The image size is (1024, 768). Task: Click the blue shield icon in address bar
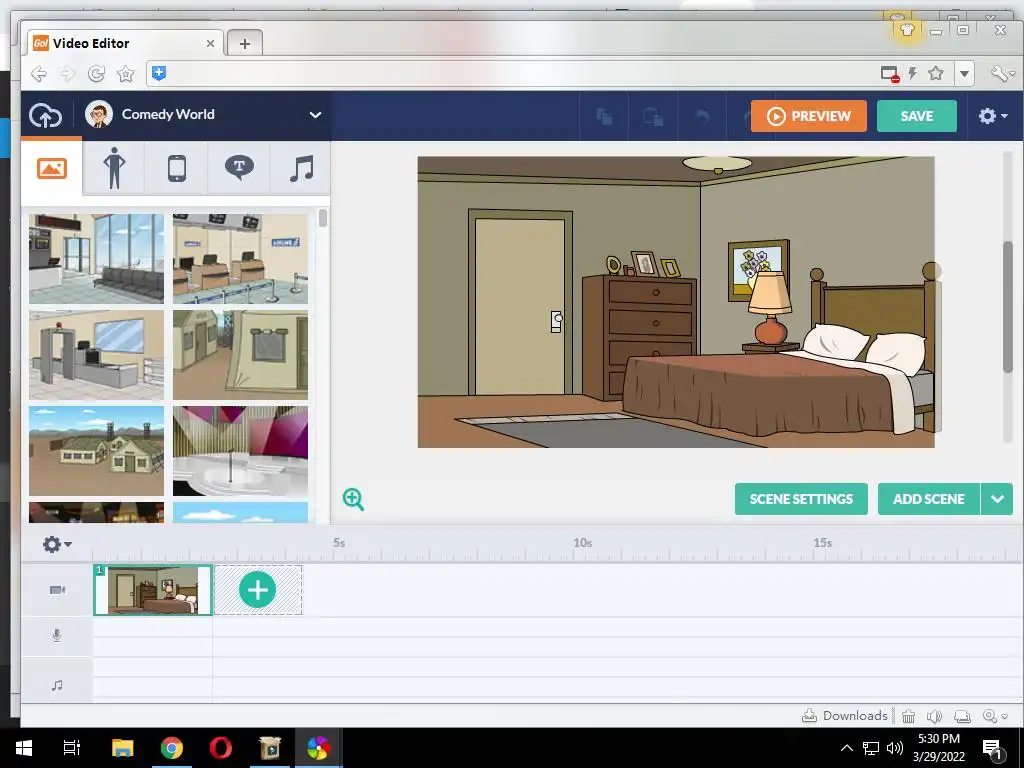(159, 74)
